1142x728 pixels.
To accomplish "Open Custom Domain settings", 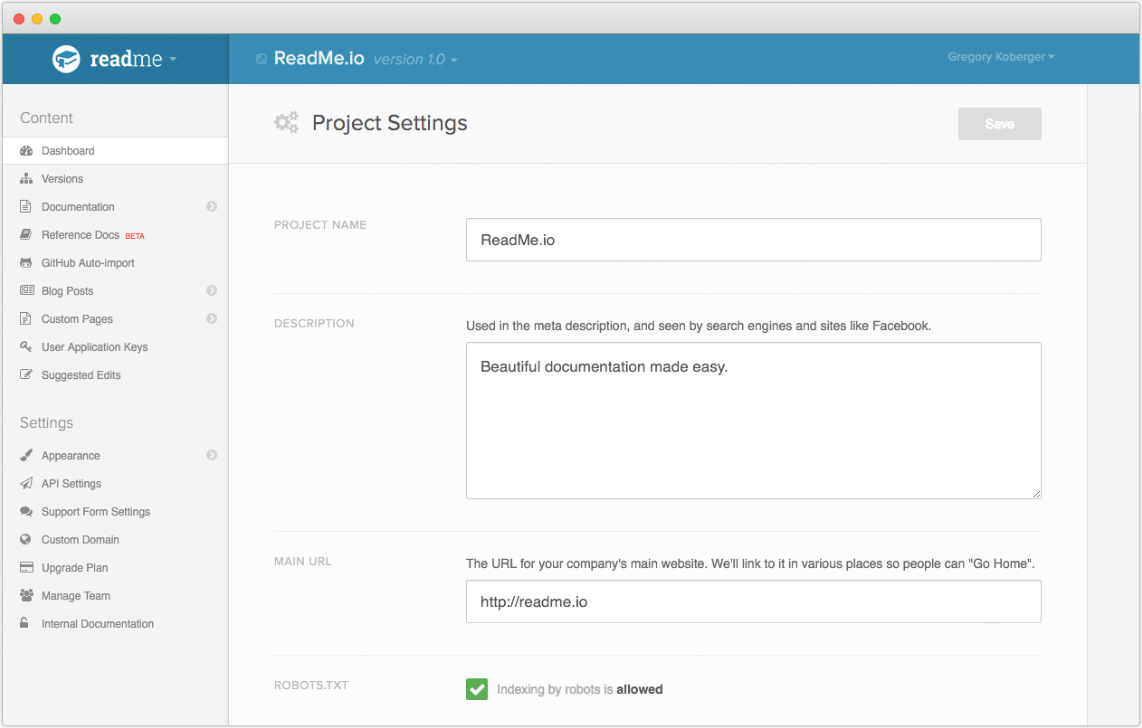I will [x=80, y=539].
